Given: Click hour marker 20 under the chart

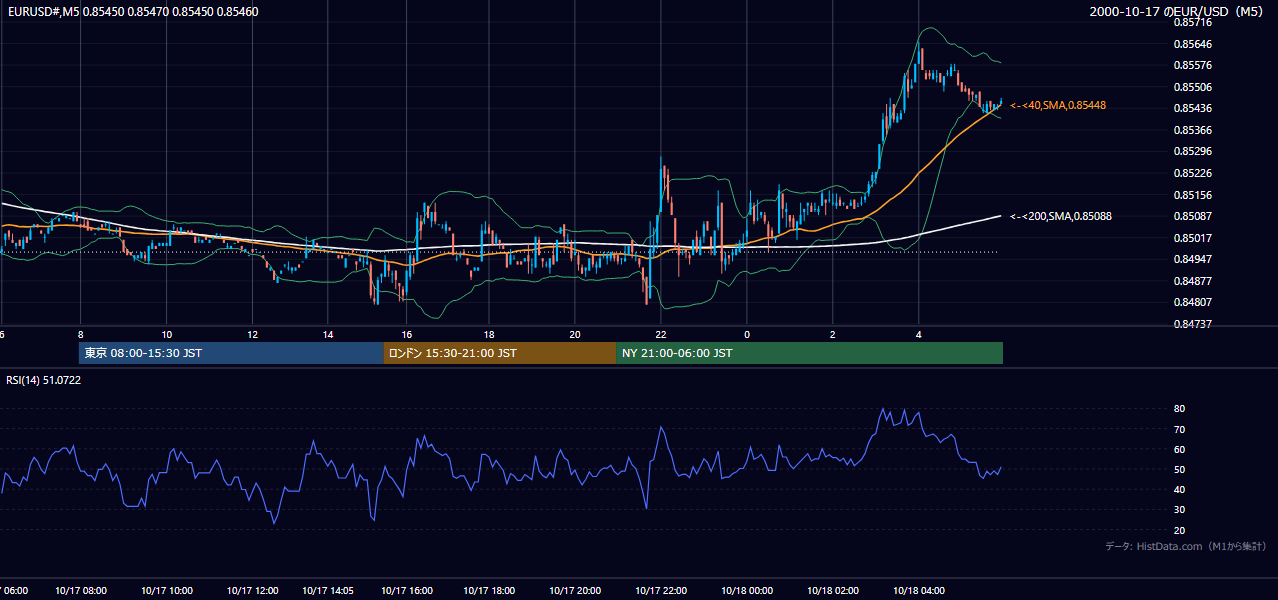Looking at the screenshot, I should 574,334.
